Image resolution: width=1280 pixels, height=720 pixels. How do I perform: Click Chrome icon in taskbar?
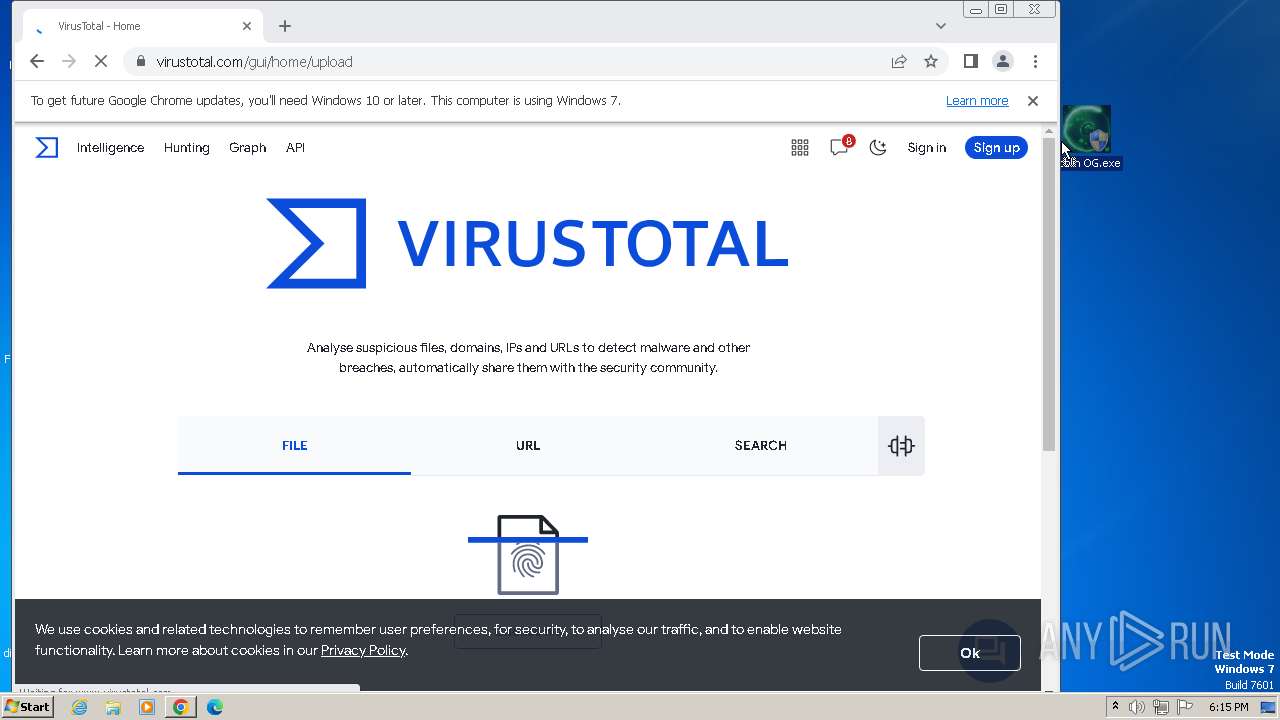click(x=181, y=707)
